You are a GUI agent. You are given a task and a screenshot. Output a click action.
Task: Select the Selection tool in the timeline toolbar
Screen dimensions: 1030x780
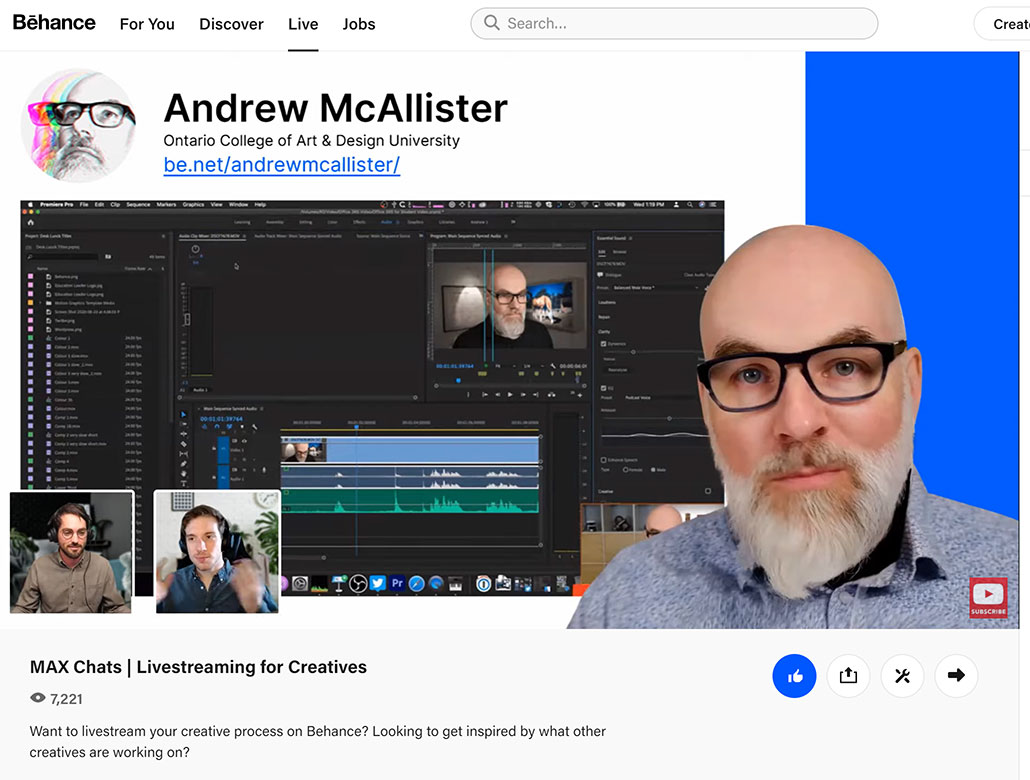pyautogui.click(x=183, y=415)
